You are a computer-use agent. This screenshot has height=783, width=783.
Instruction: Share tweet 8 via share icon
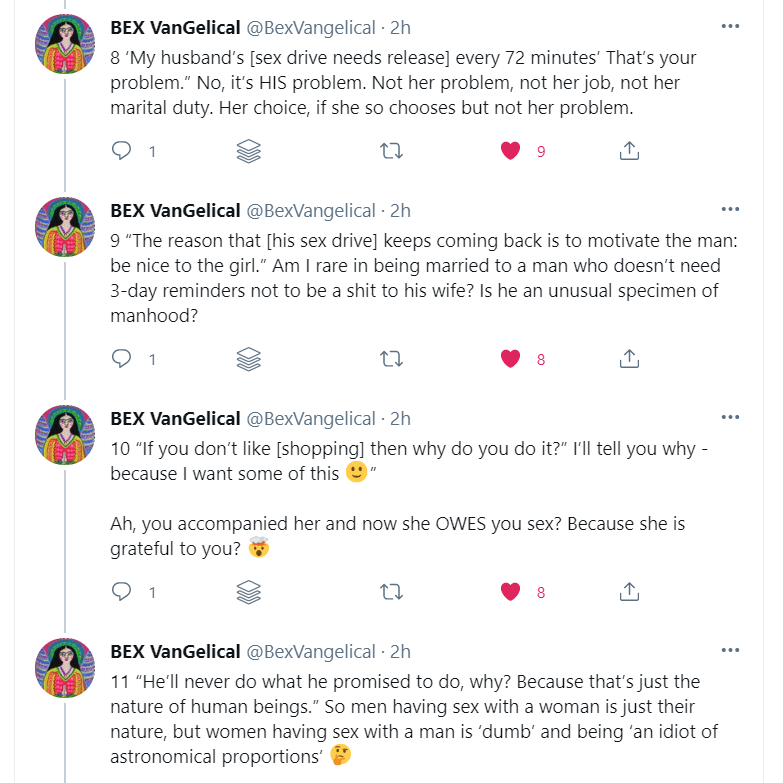pyautogui.click(x=629, y=151)
